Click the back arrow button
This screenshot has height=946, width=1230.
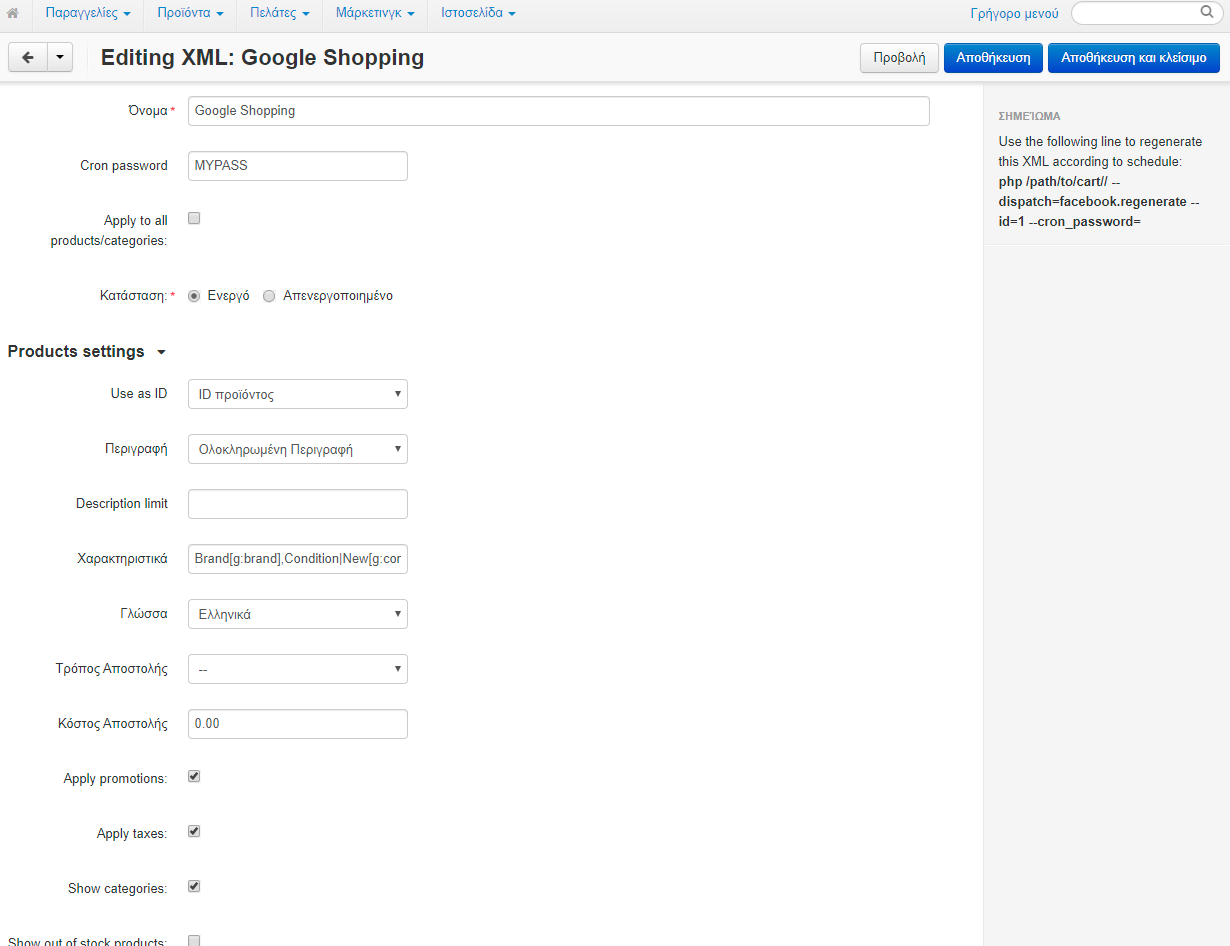point(28,58)
